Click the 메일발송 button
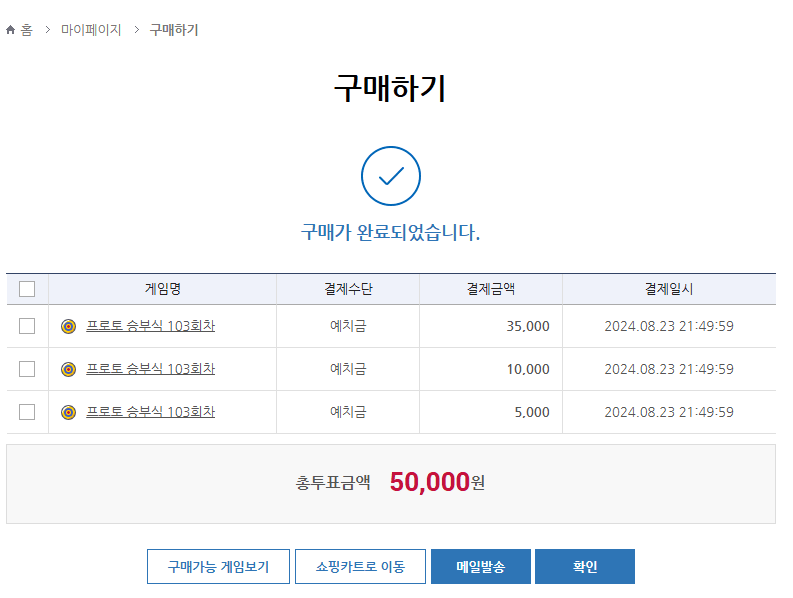 point(480,566)
